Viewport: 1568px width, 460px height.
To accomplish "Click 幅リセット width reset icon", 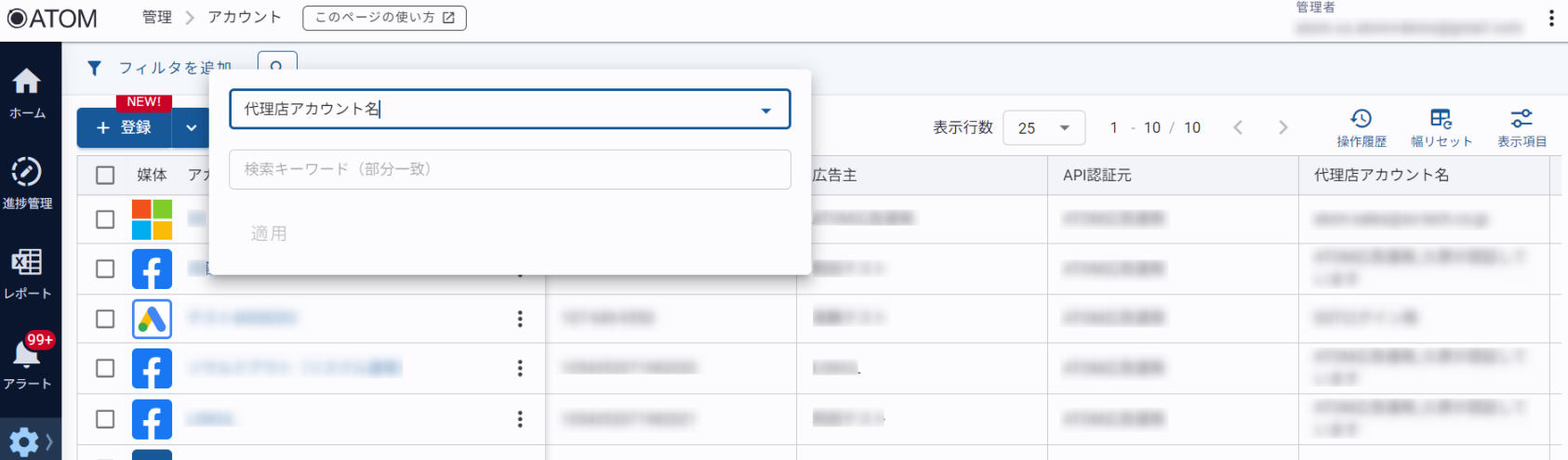I will (x=1441, y=127).
